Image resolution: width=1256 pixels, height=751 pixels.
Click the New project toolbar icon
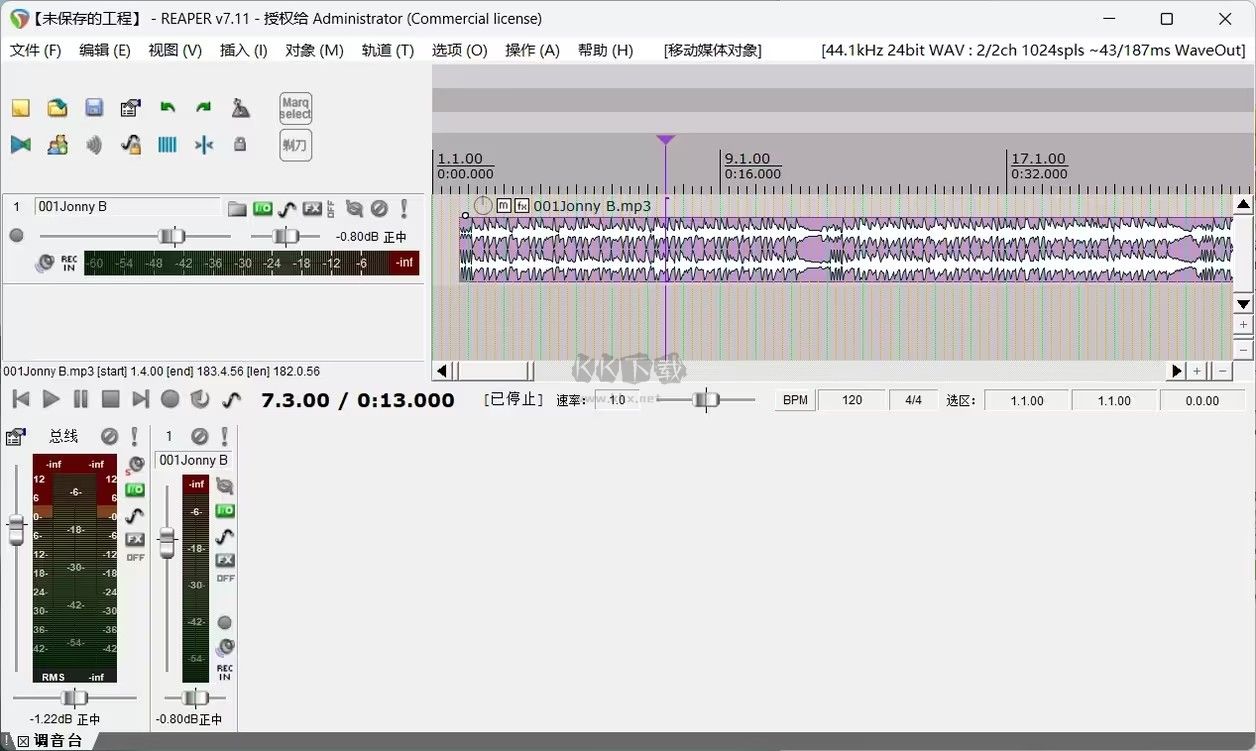(21, 108)
